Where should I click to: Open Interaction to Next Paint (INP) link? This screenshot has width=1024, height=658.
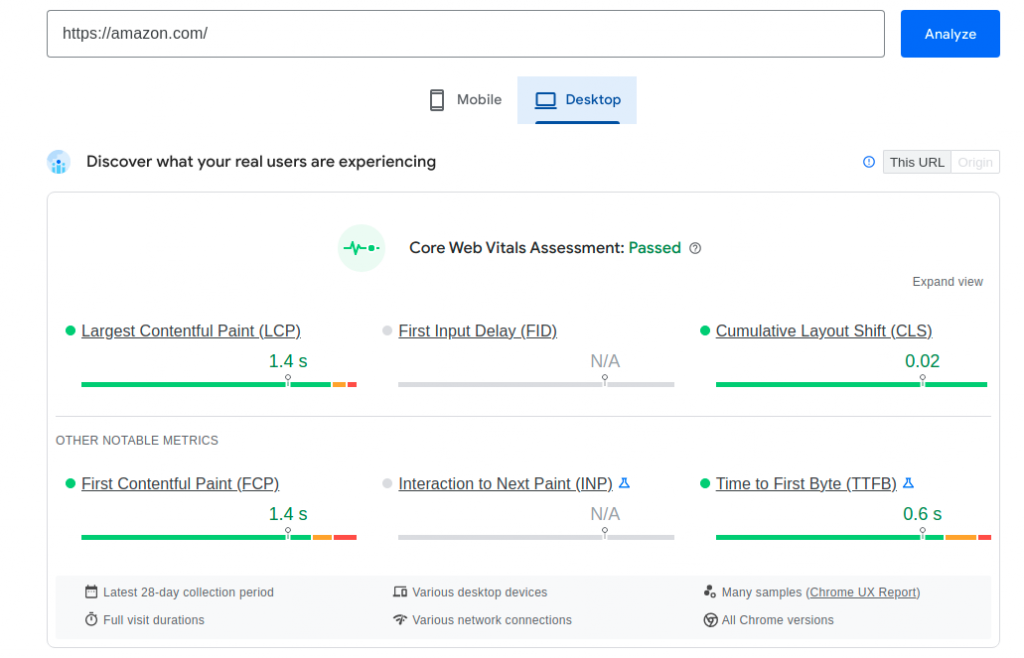[505, 484]
